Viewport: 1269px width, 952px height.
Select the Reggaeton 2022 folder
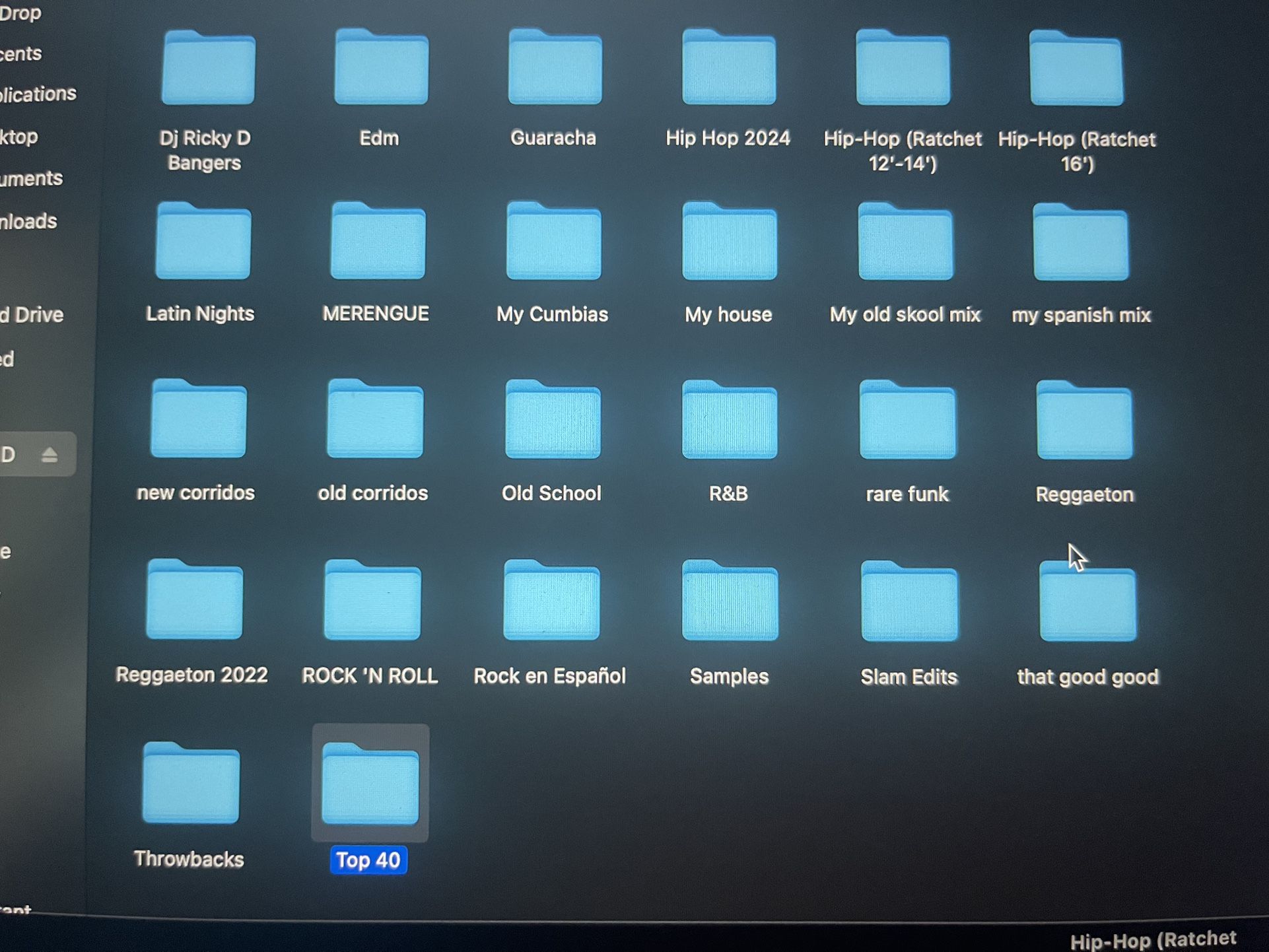click(x=194, y=602)
